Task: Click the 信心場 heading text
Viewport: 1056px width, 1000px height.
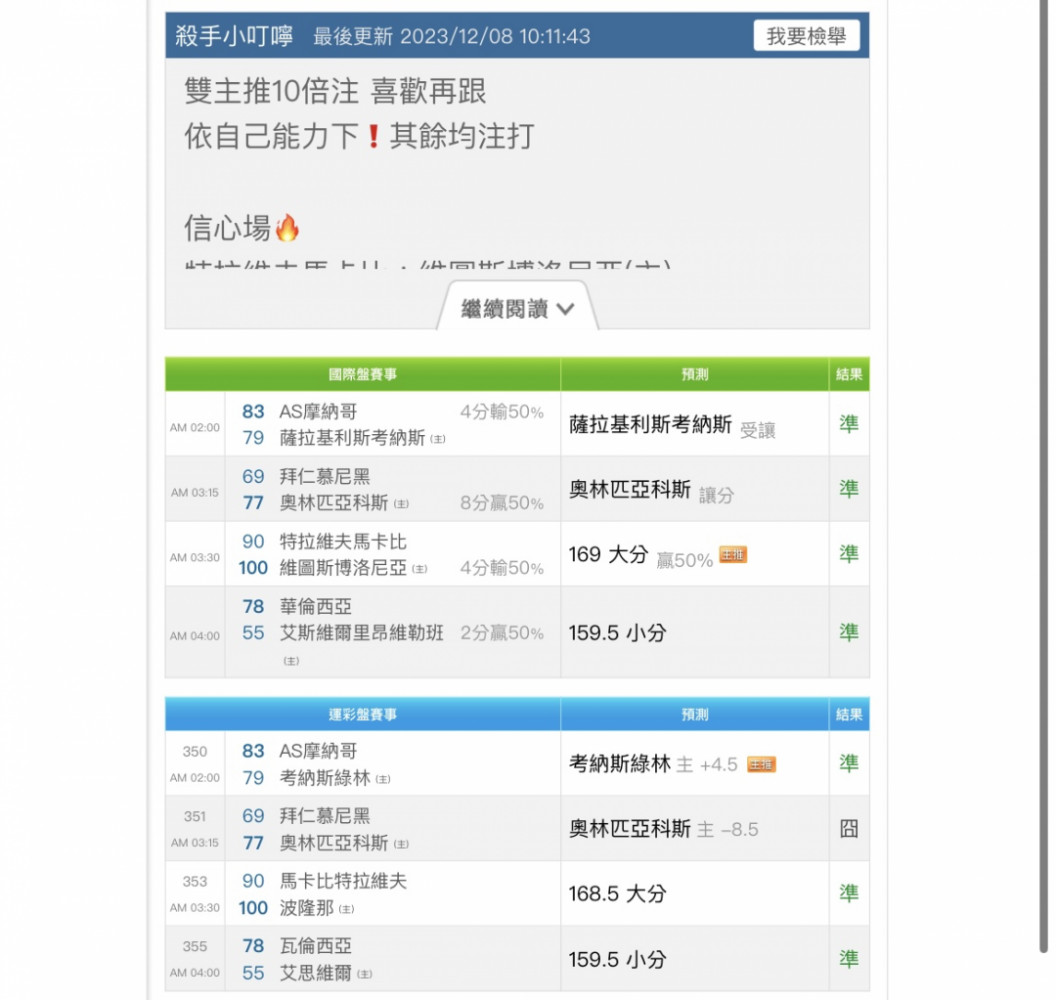Action: click(x=228, y=228)
